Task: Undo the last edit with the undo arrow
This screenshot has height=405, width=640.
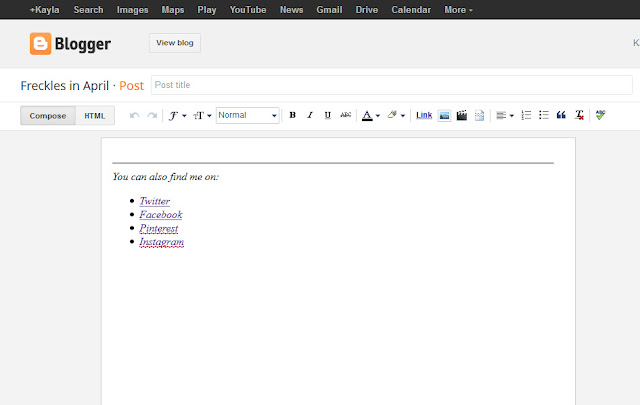Action: click(x=134, y=116)
